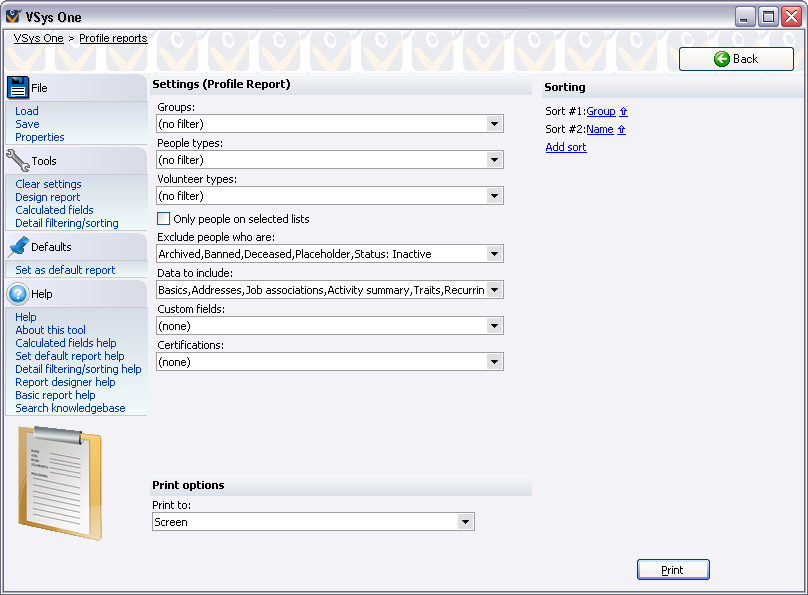Click the Defaults pushpin icon

pyautogui.click(x=18, y=247)
